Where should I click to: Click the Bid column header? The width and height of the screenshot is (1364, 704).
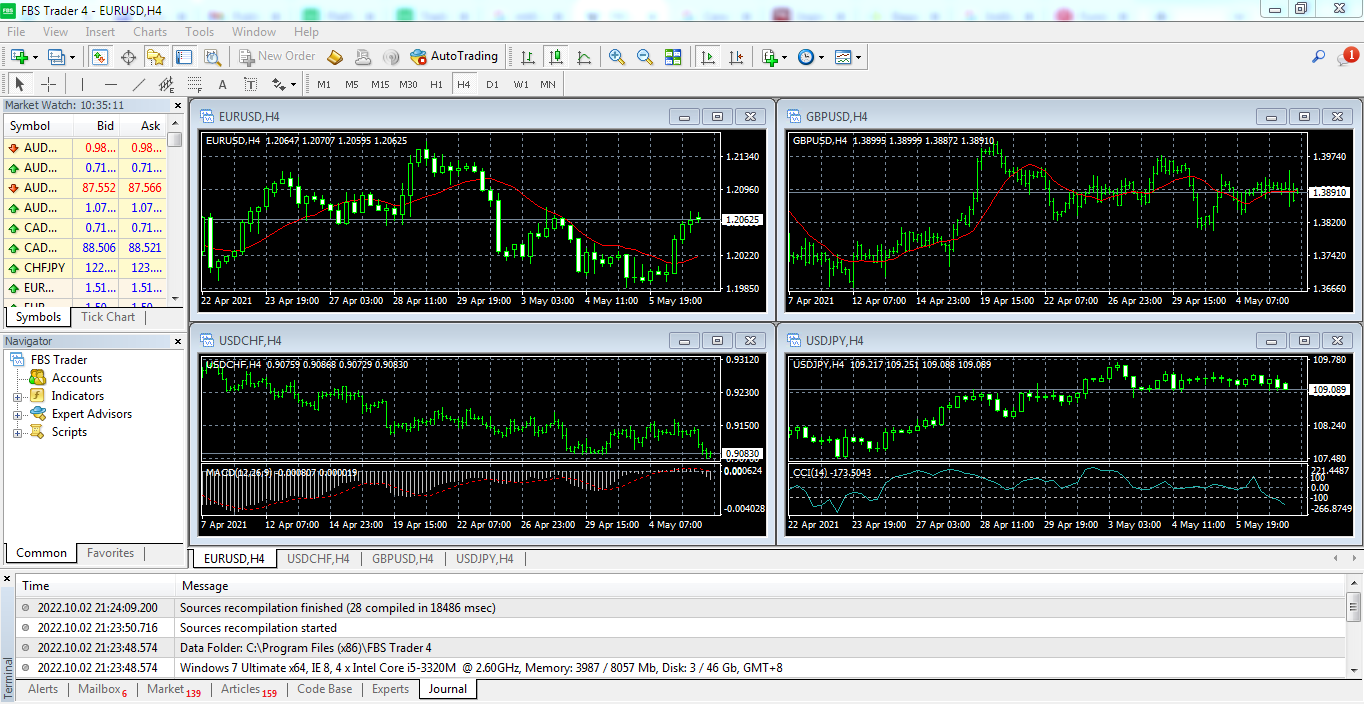(x=97, y=126)
